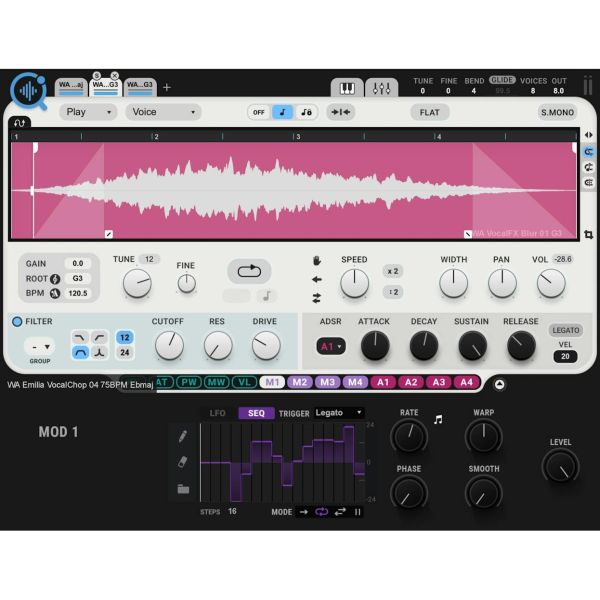Click the FLAT button
This screenshot has height=600, width=600.
click(429, 112)
